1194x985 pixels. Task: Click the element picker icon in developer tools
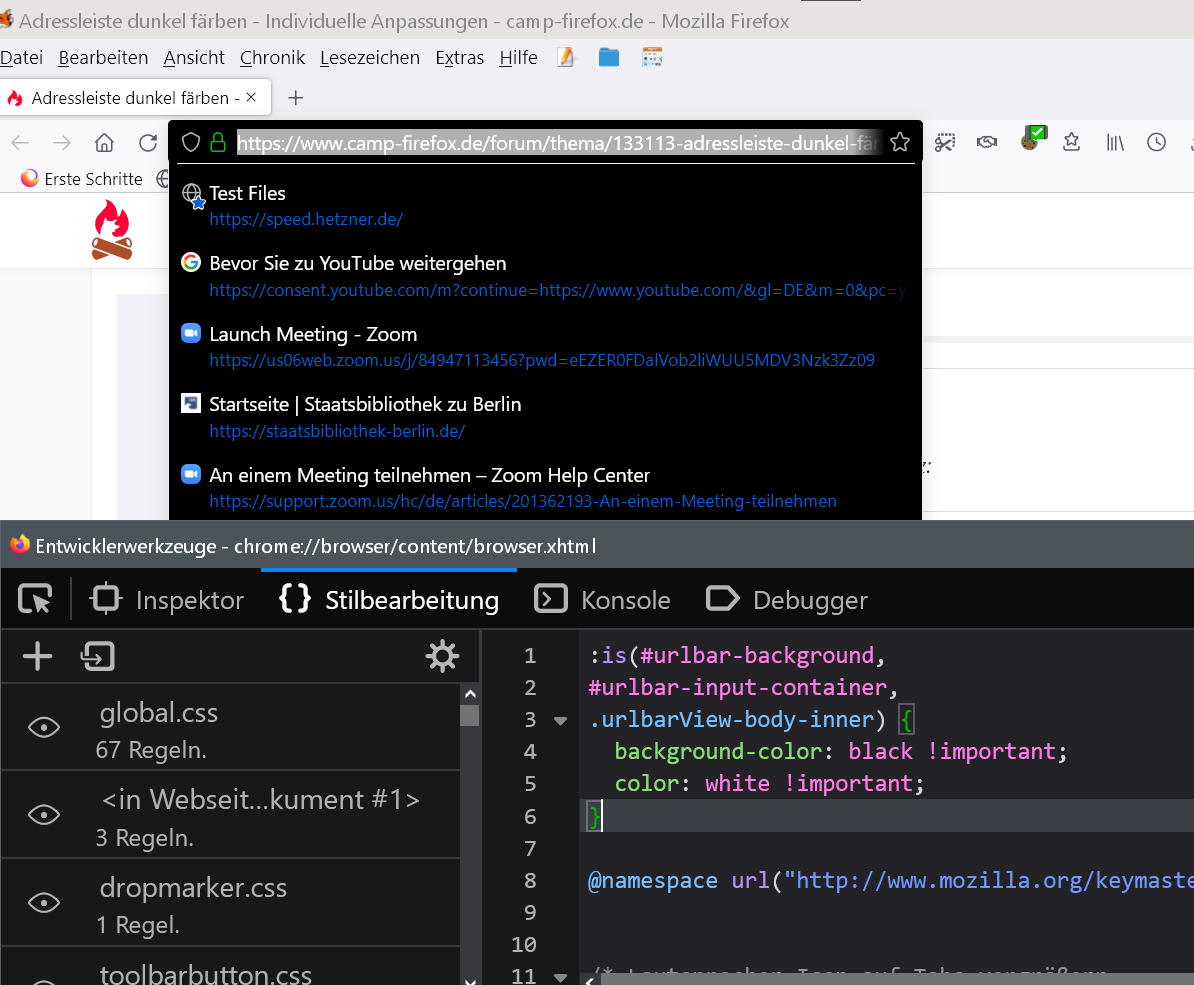pyautogui.click(x=35, y=600)
